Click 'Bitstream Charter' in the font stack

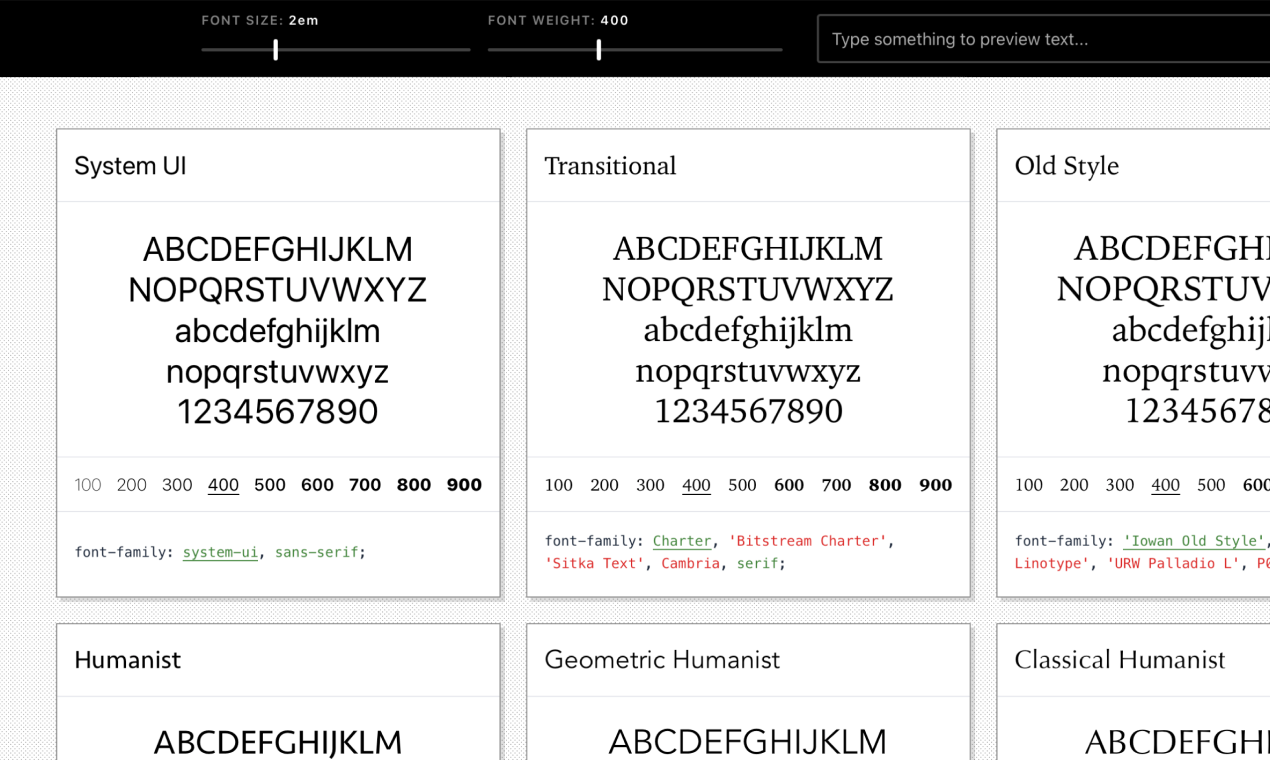click(808, 541)
